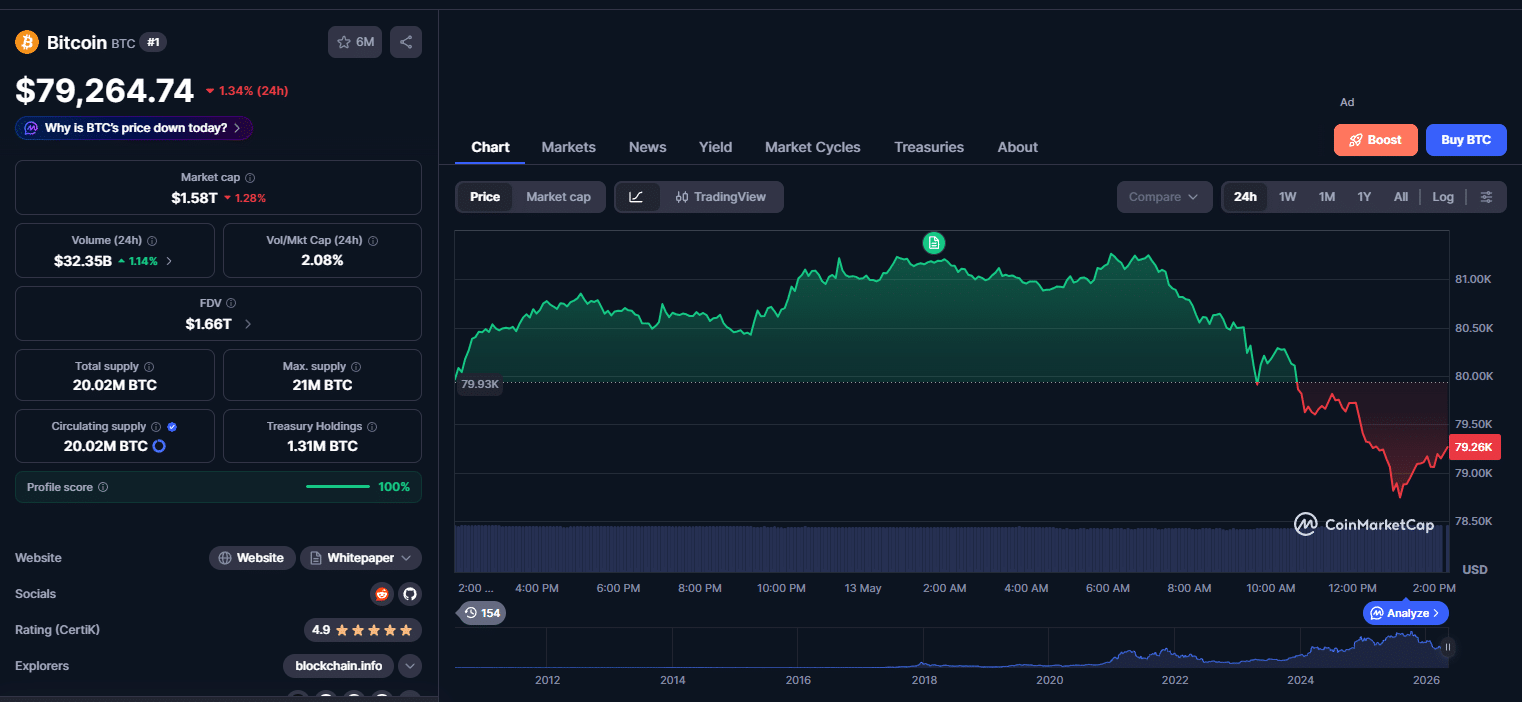Click FDV info icon

coord(231,303)
